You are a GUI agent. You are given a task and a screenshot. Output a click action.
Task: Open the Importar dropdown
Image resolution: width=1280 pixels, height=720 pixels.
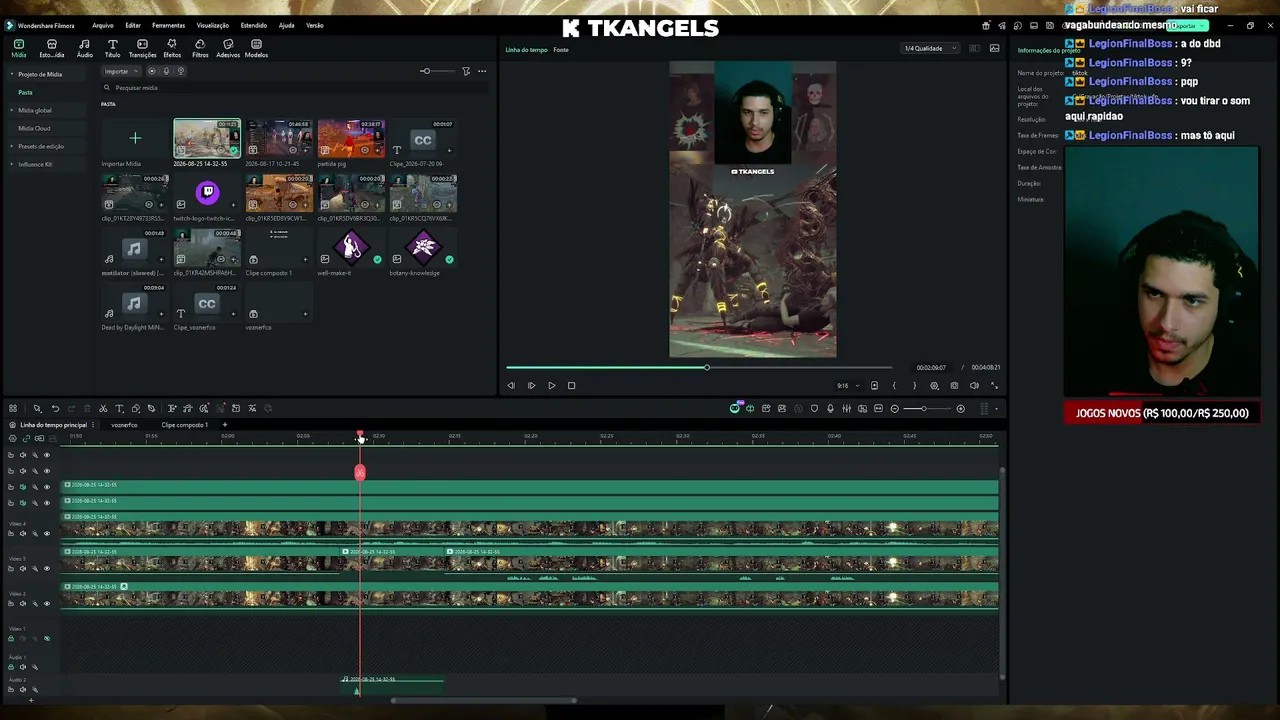pos(122,71)
